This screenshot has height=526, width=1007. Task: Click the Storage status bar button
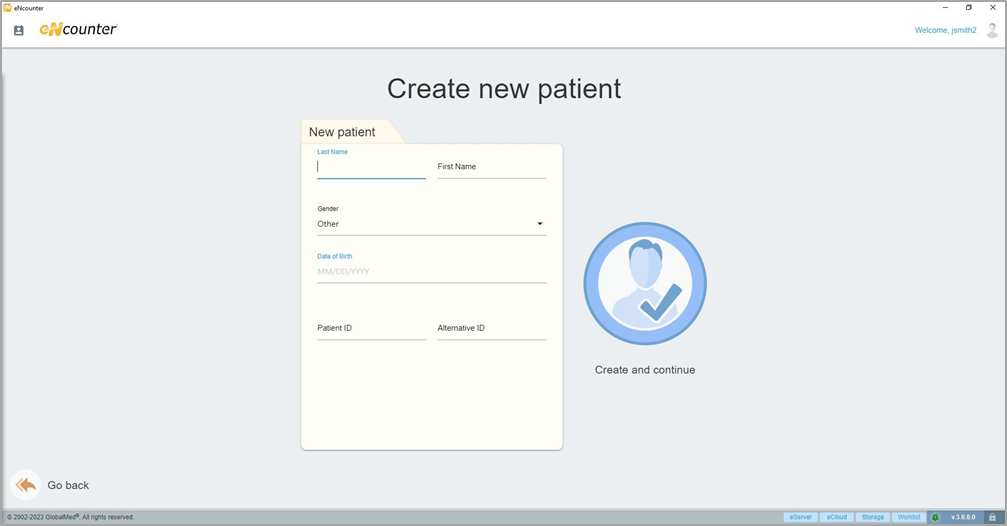point(873,517)
